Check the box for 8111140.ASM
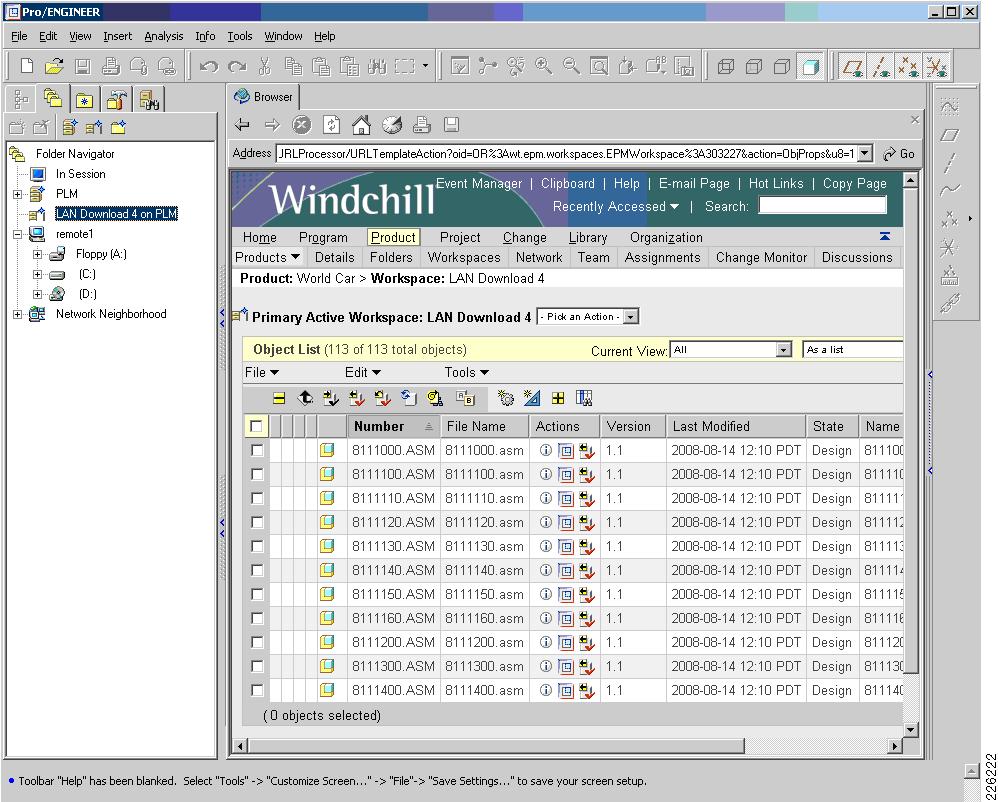 [x=257, y=570]
